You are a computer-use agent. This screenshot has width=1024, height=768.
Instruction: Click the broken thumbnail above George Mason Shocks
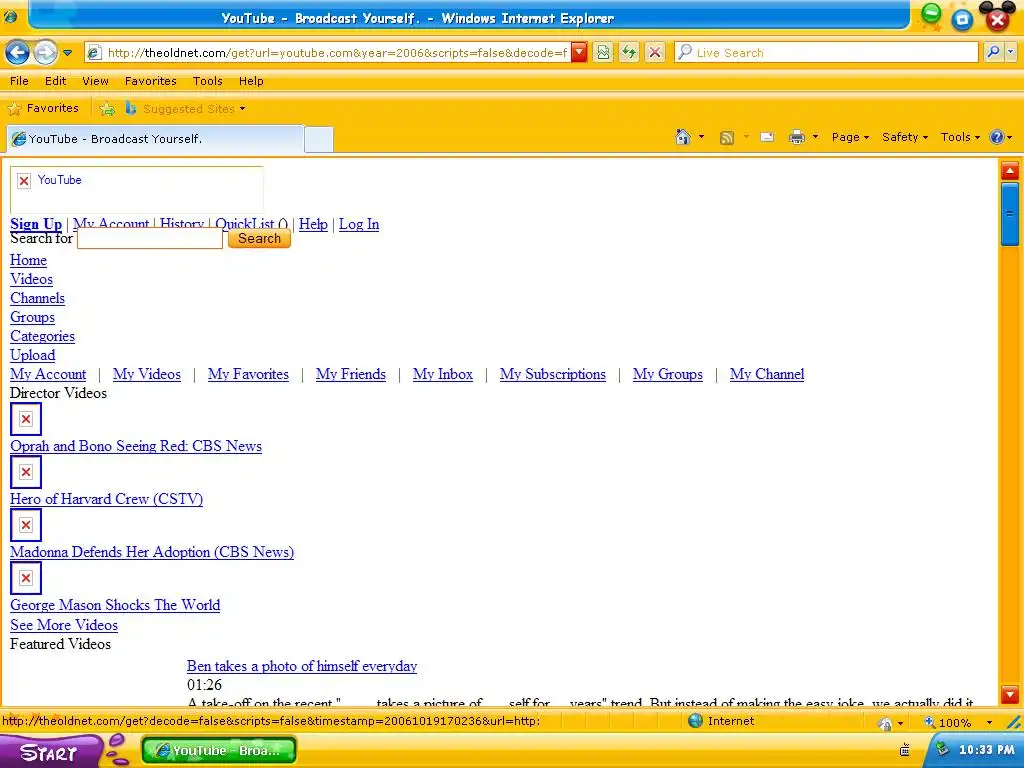click(x=26, y=578)
